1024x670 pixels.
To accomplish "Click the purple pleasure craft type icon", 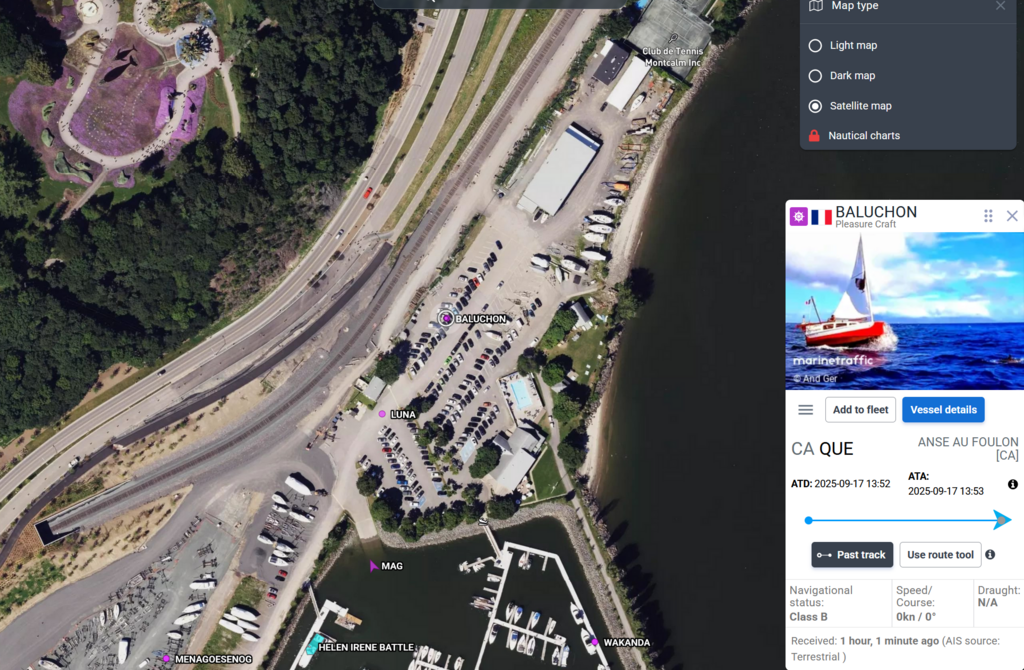I will click(x=799, y=216).
